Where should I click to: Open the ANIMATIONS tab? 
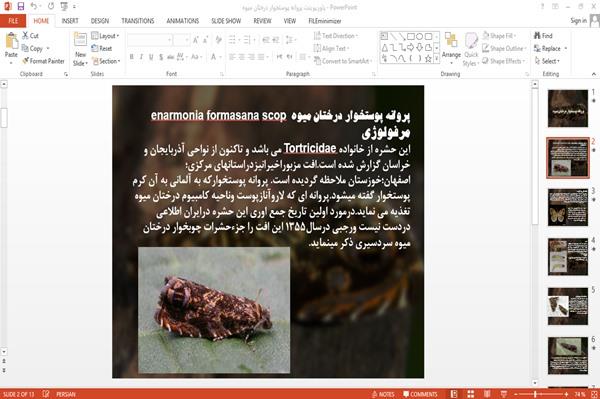(x=183, y=21)
